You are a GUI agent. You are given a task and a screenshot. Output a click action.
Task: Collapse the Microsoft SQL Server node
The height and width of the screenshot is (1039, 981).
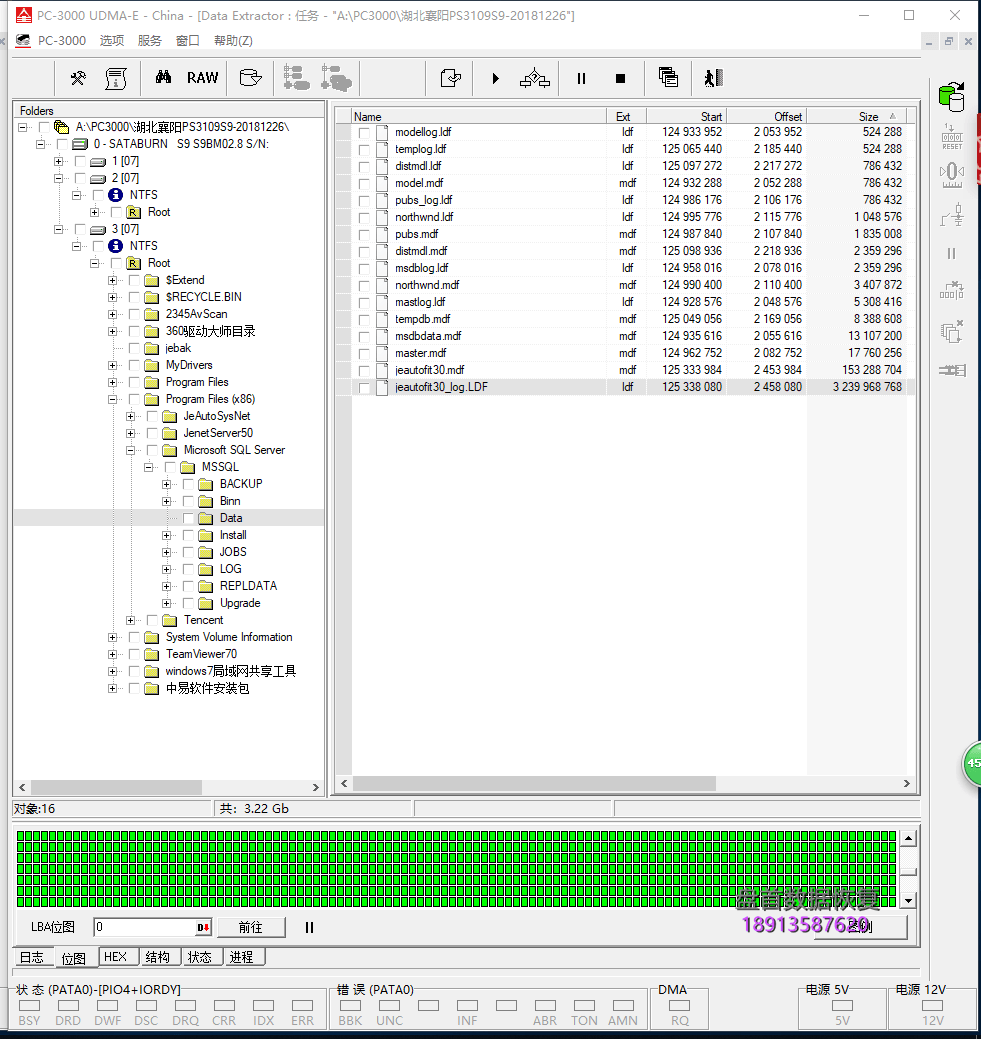pyautogui.click(x=131, y=451)
